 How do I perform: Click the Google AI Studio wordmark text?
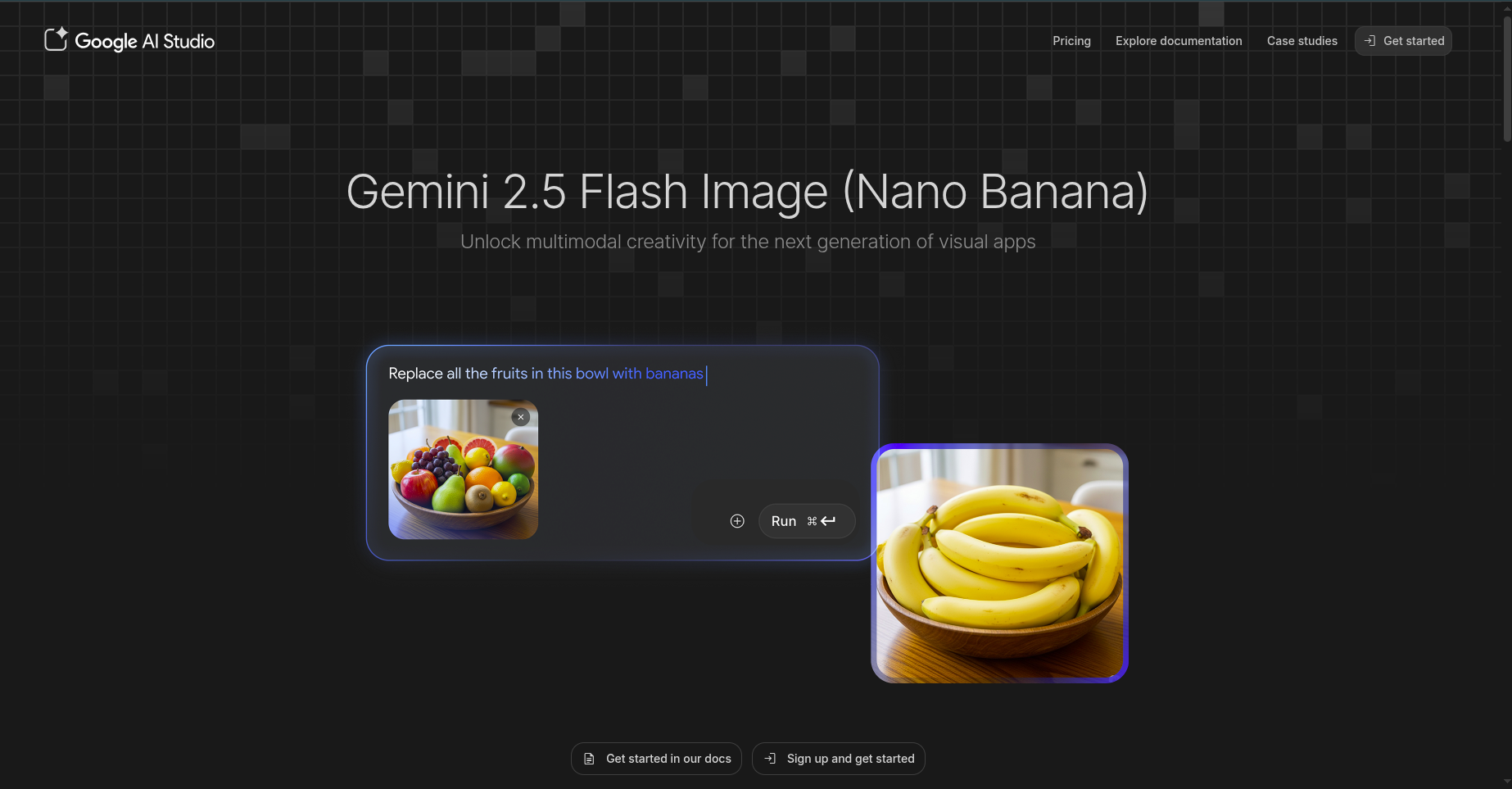[144, 41]
